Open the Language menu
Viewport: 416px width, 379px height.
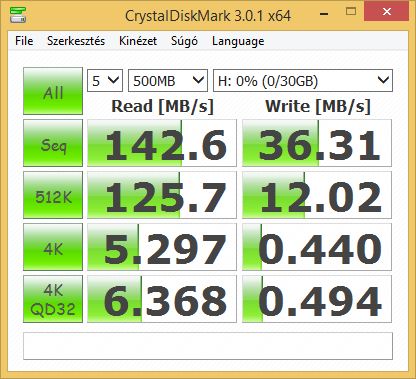click(x=238, y=41)
